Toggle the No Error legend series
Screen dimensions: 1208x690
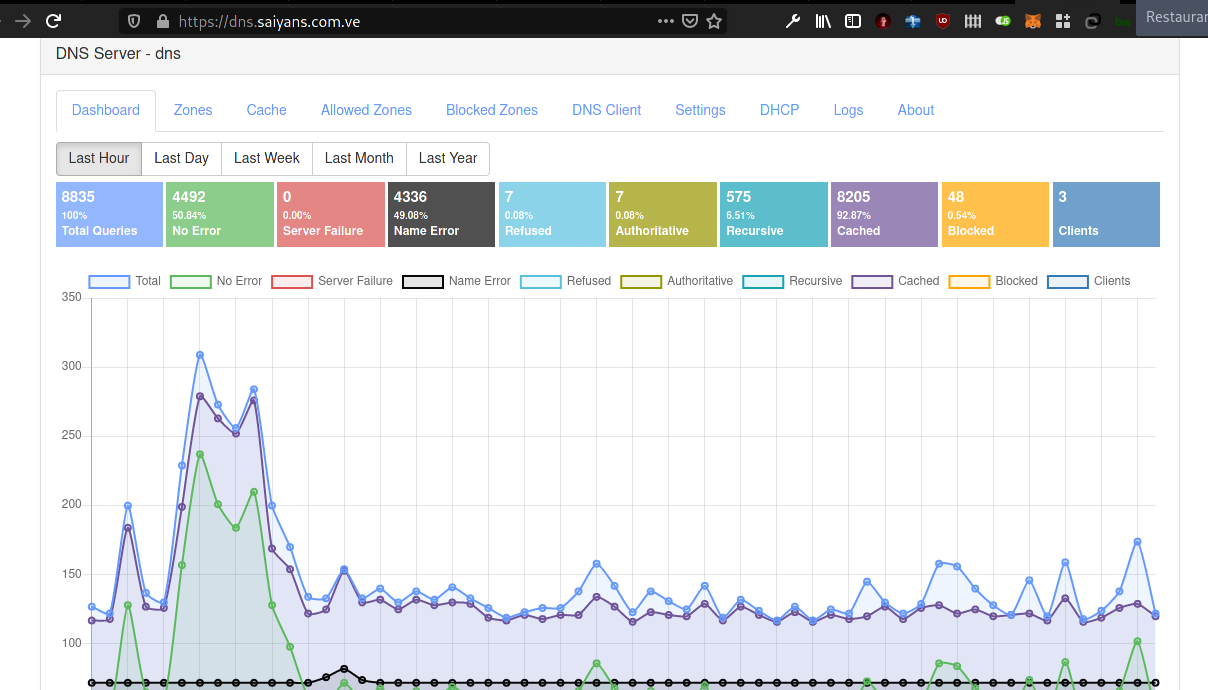click(x=216, y=281)
